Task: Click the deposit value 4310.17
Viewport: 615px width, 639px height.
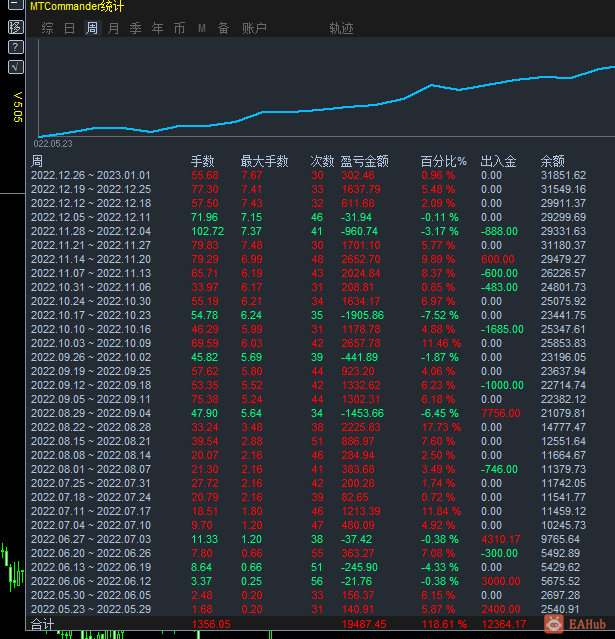Action: pyautogui.click(x=501, y=539)
